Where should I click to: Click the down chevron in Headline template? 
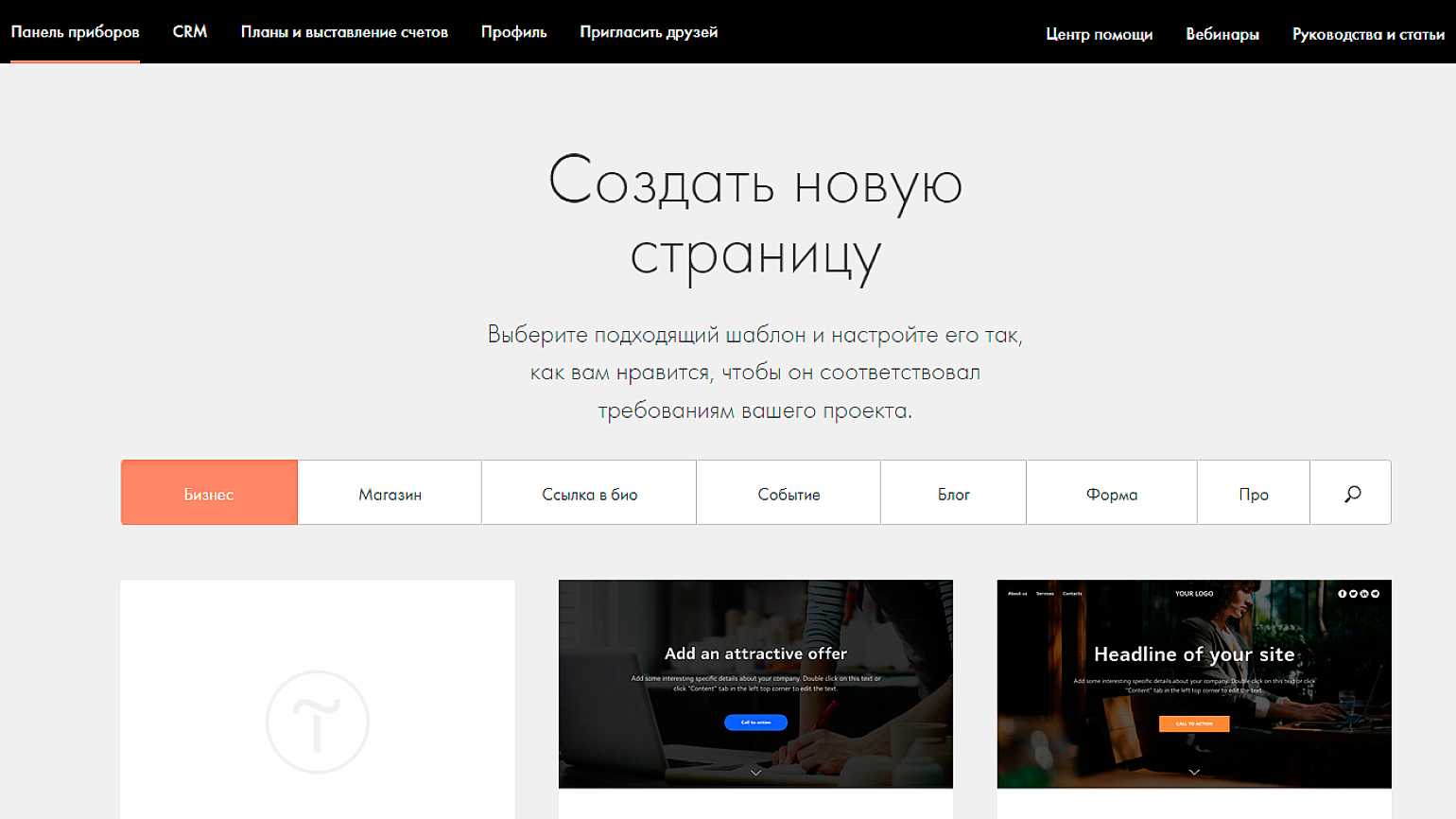click(1194, 772)
